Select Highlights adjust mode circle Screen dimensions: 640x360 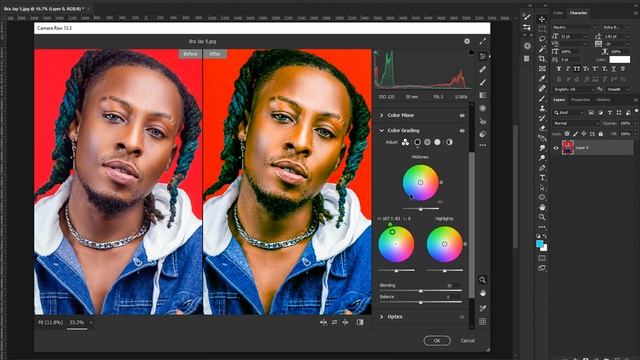click(438, 142)
